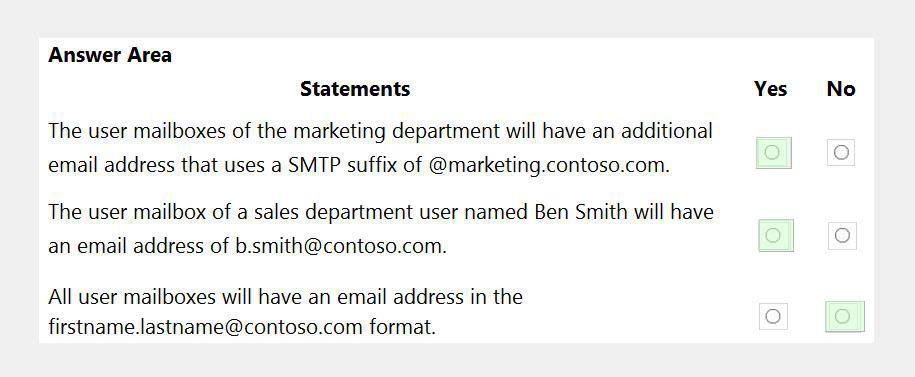The image size is (915, 377).
Task: Select Yes for marketing department mailboxes statement
Action: tap(773, 153)
